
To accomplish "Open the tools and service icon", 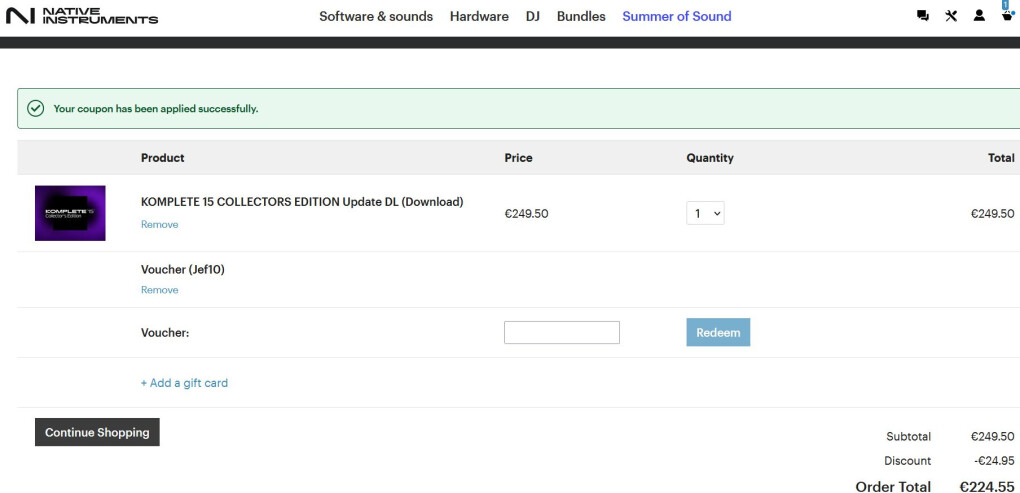I will [951, 16].
